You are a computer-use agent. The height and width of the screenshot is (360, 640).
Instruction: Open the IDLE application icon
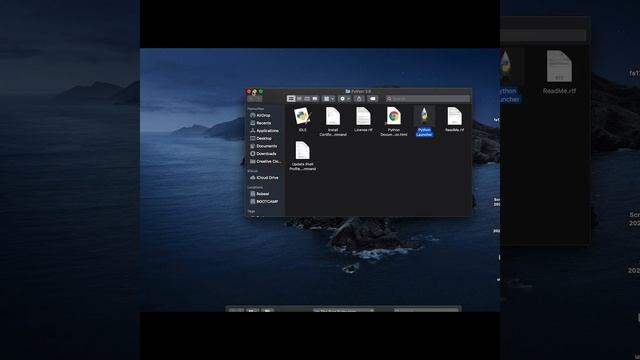[302, 116]
